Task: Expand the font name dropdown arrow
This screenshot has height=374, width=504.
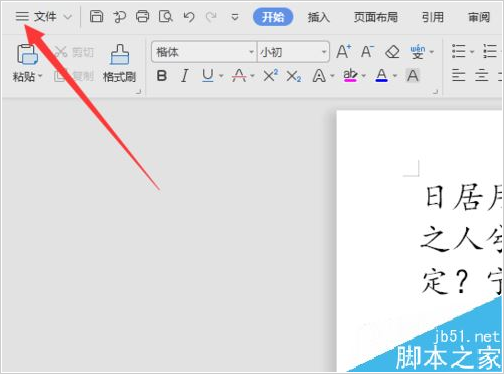Action: pyautogui.click(x=252, y=52)
